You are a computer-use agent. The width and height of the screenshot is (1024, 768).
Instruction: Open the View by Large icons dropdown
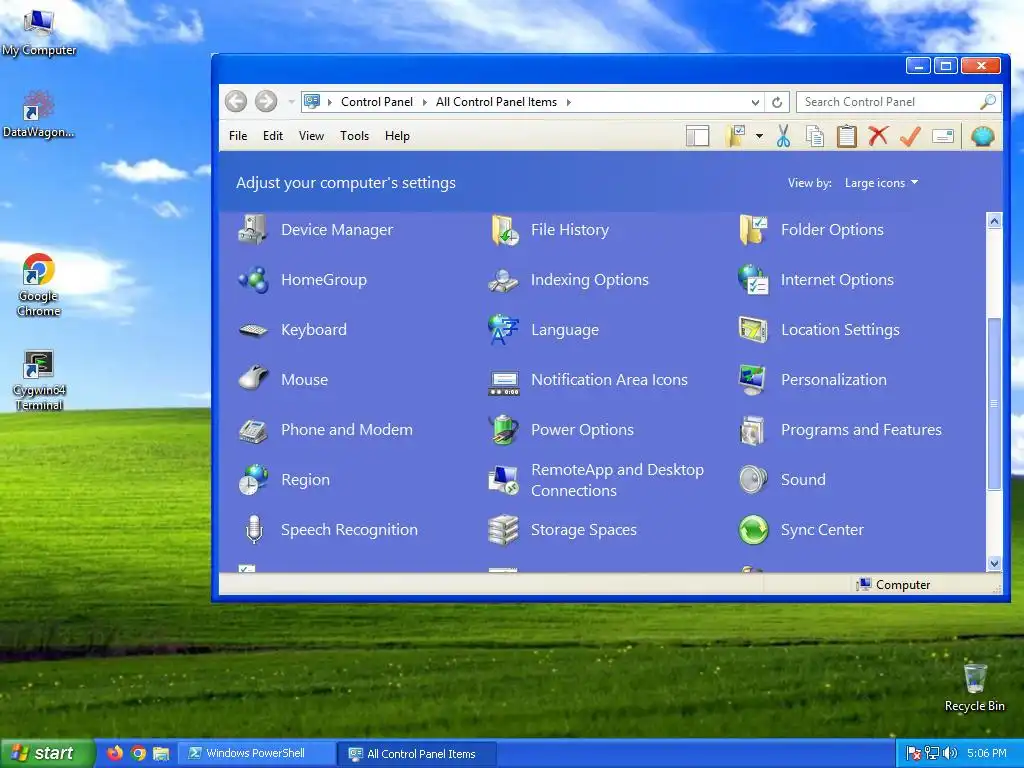pos(881,183)
